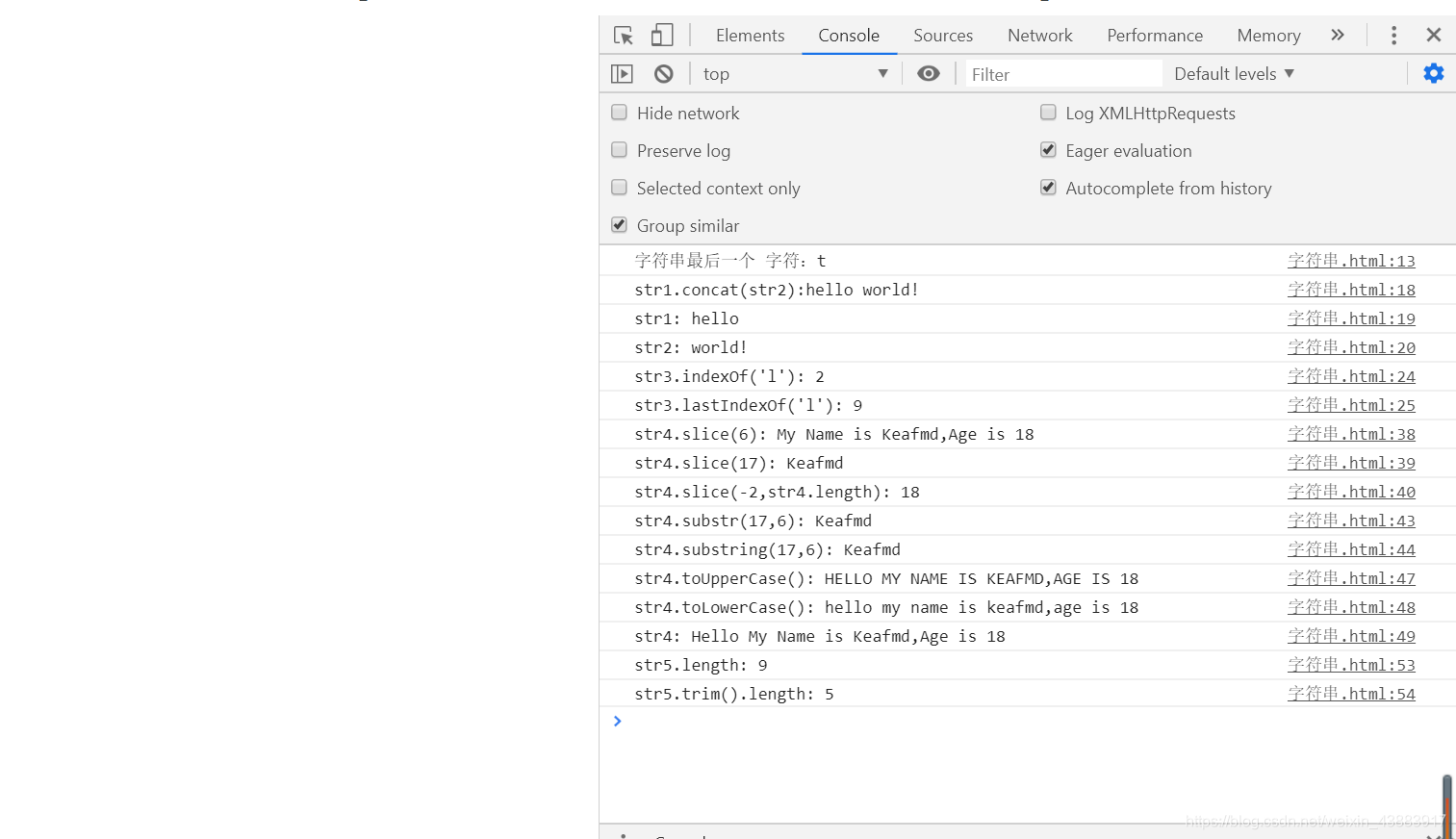1456x839 pixels.
Task: Switch to the Elements tab
Action: pos(751,36)
